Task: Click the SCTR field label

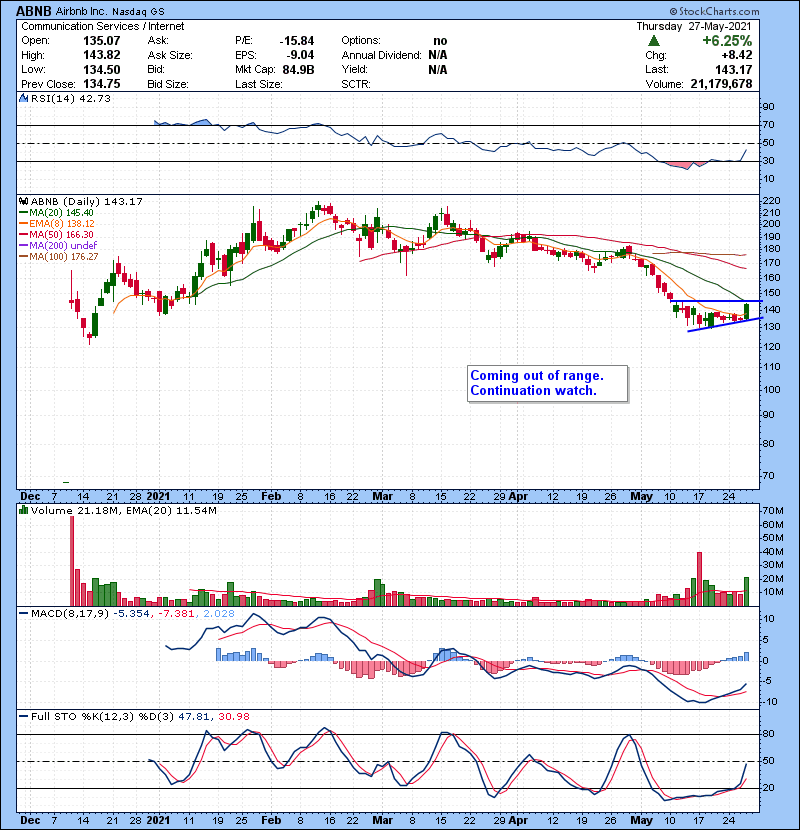Action: (x=356, y=84)
